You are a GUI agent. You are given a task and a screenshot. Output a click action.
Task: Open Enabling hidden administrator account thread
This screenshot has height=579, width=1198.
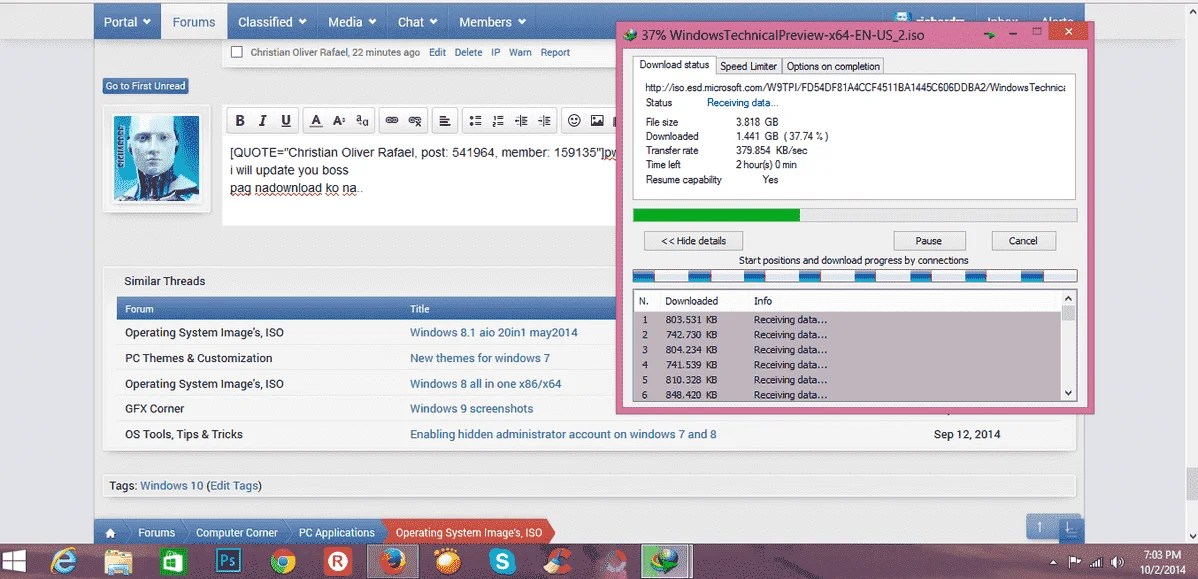coord(563,434)
